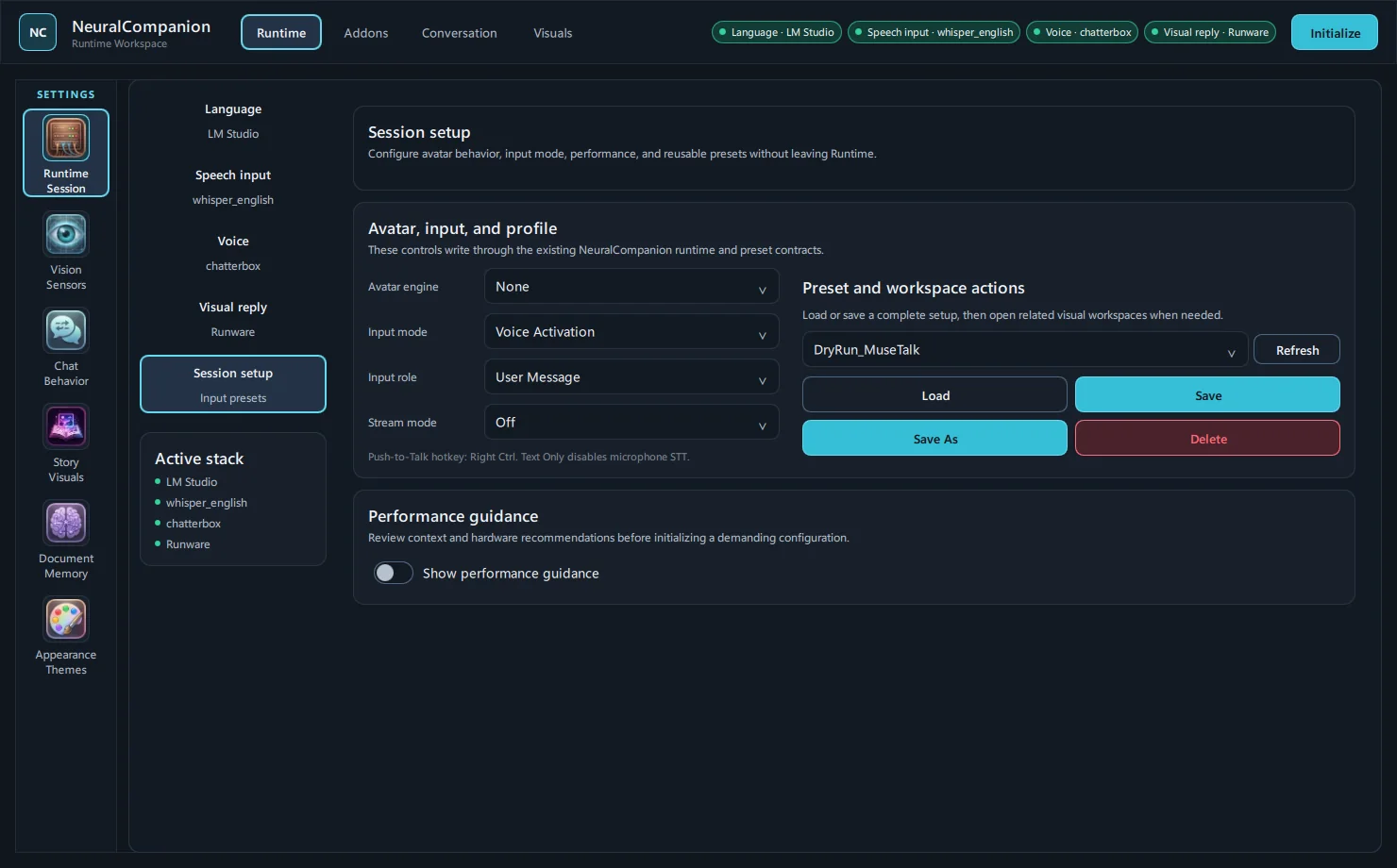This screenshot has height=868, width=1397.
Task: Open the Story Visuals icon
Action: point(66,426)
